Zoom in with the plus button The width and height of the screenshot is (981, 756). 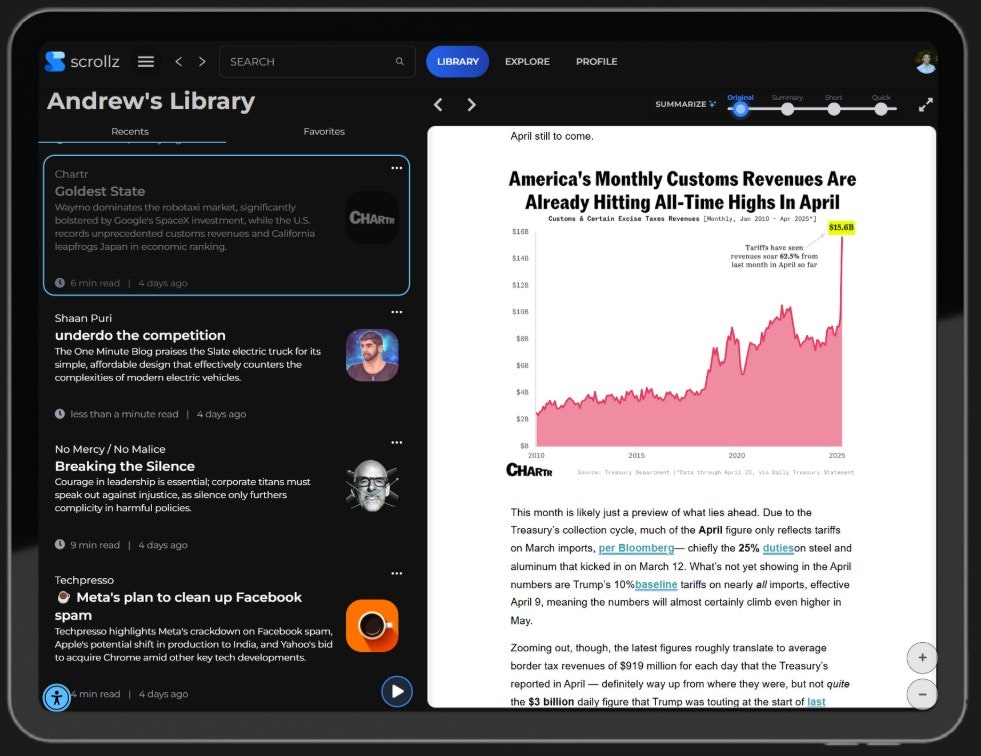[922, 658]
